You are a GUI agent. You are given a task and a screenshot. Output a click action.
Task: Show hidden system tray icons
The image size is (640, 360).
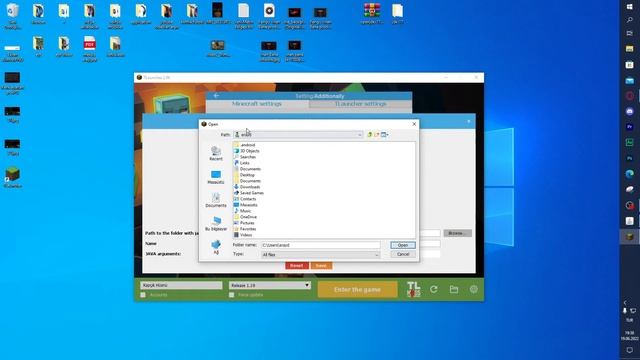[x=625, y=302]
